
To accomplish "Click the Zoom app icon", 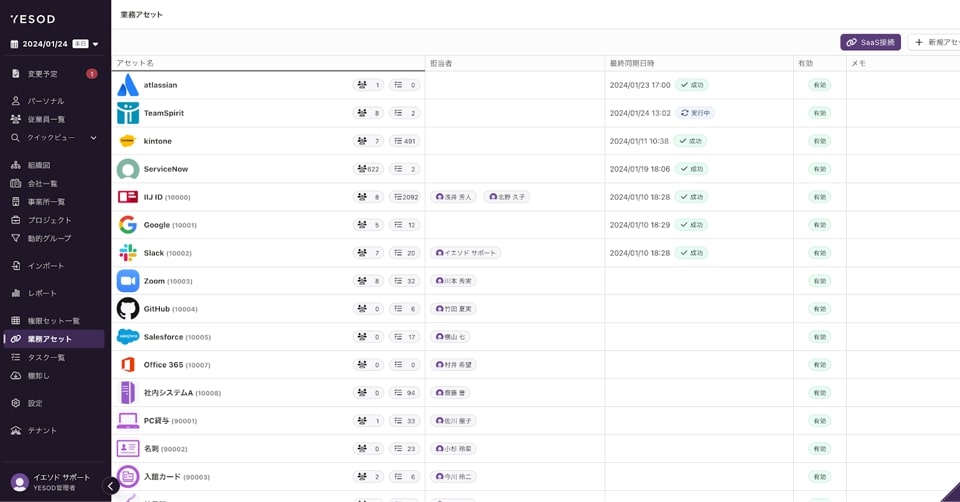I will coord(128,281).
